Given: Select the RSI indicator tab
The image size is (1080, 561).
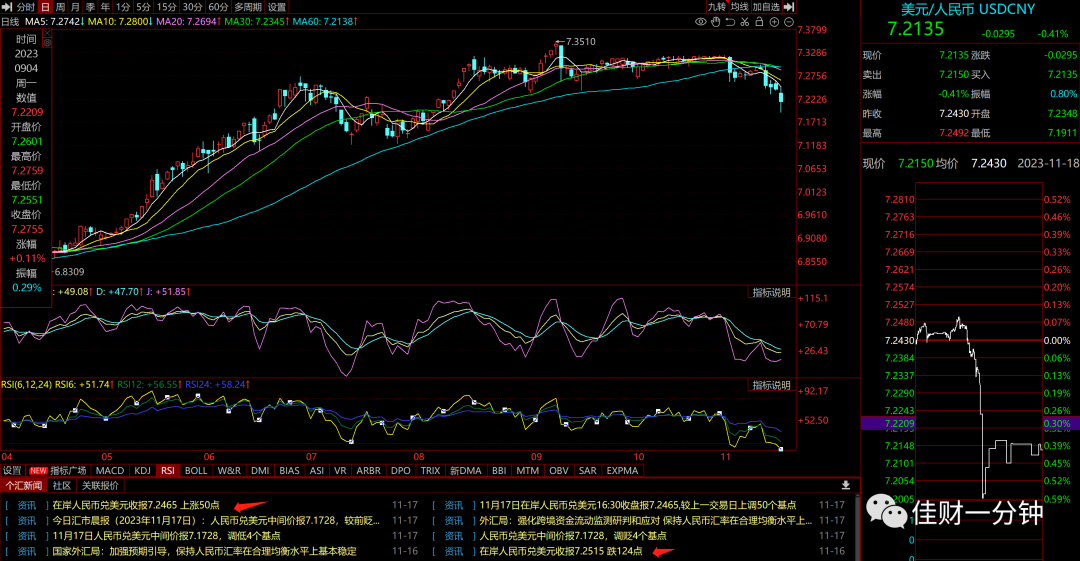Looking at the screenshot, I should click(x=168, y=471).
